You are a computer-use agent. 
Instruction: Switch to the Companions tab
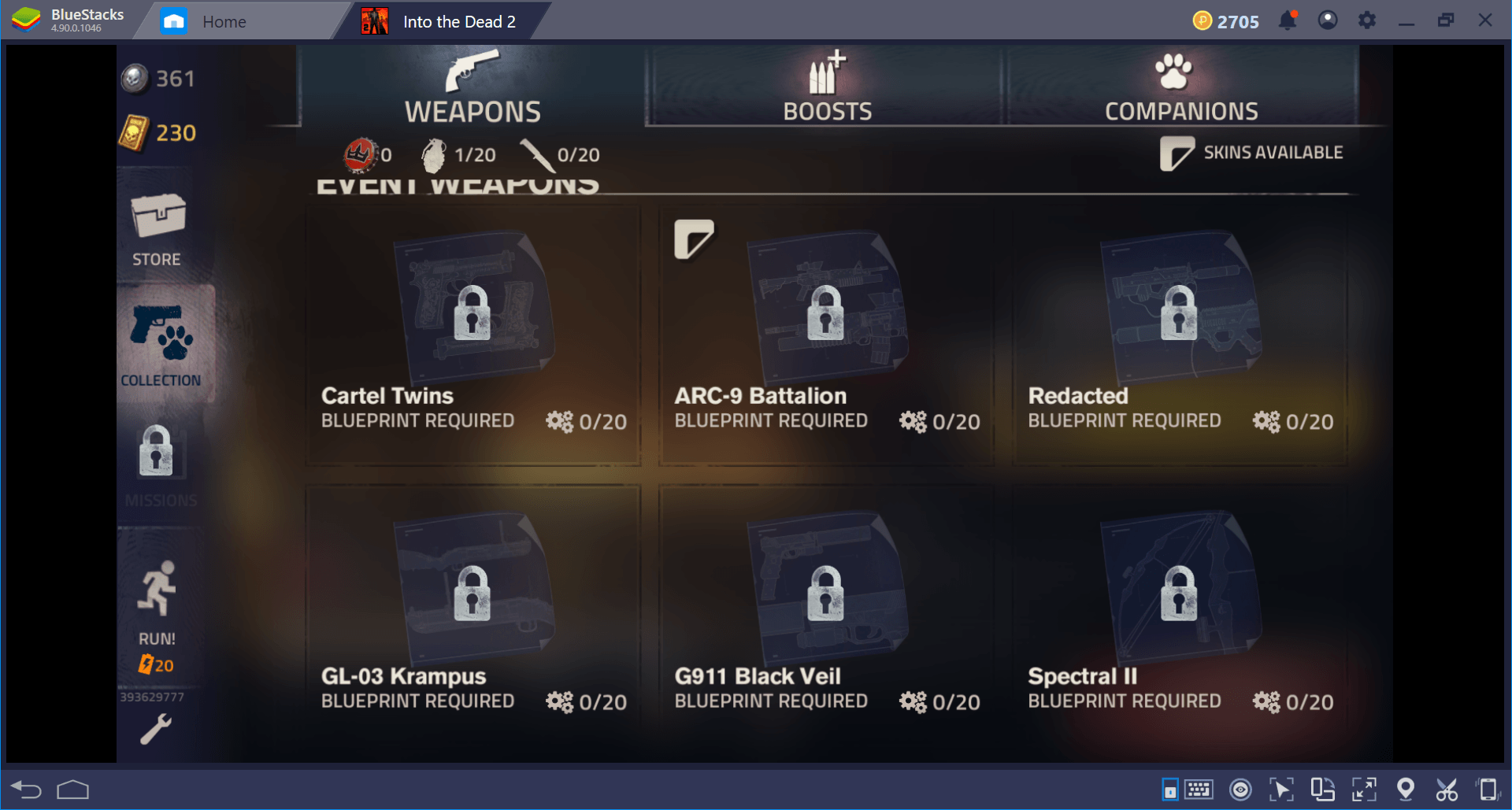pos(1180,87)
